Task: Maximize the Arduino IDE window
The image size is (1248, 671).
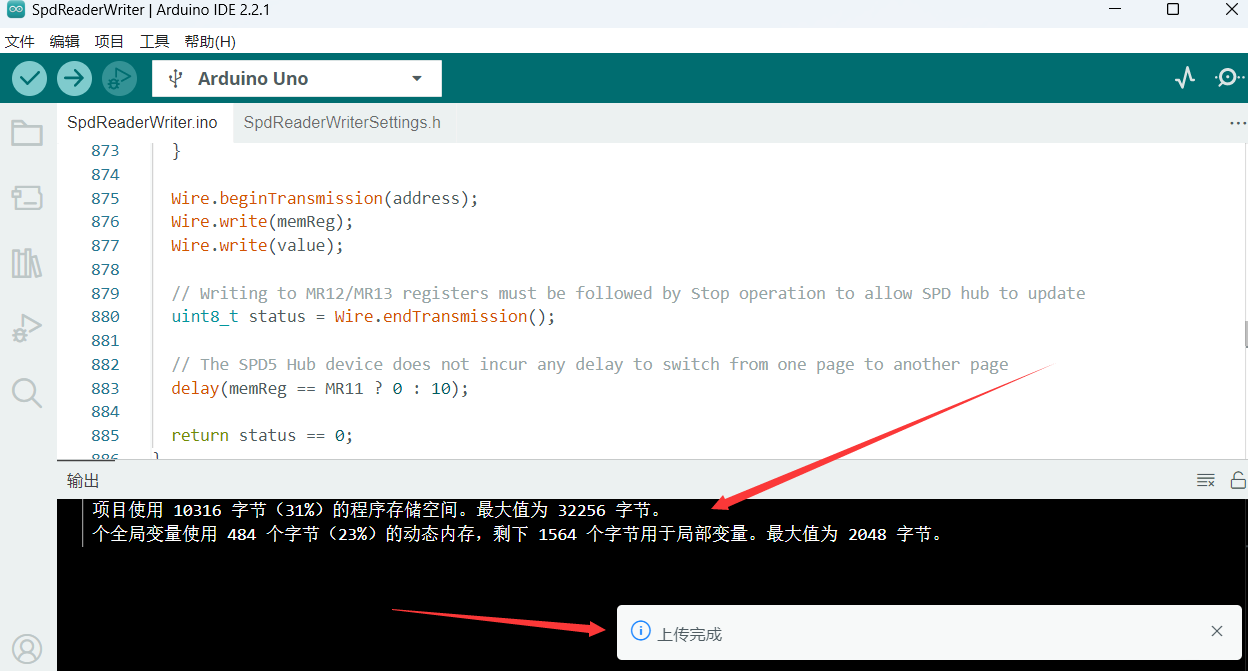Action: (x=1173, y=10)
